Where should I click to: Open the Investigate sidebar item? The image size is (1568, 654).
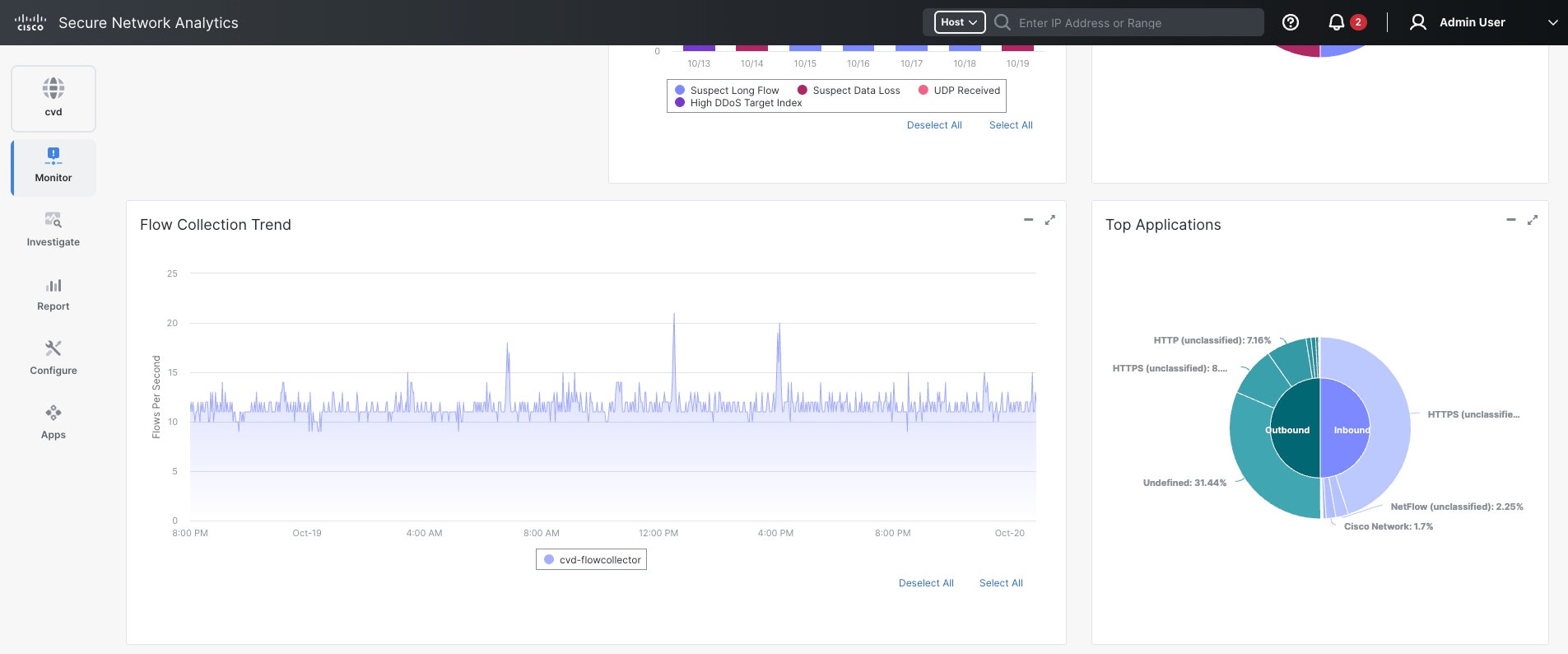54,230
